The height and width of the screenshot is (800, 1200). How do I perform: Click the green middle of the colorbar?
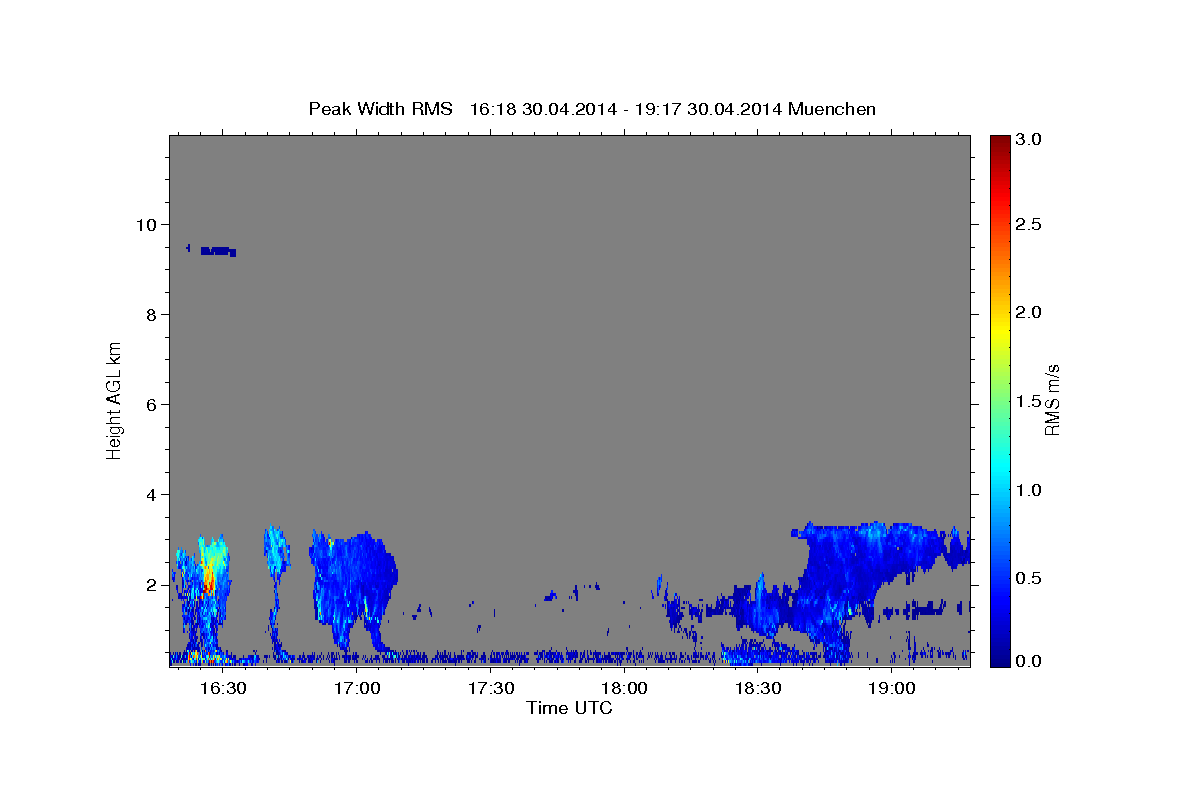click(x=999, y=400)
